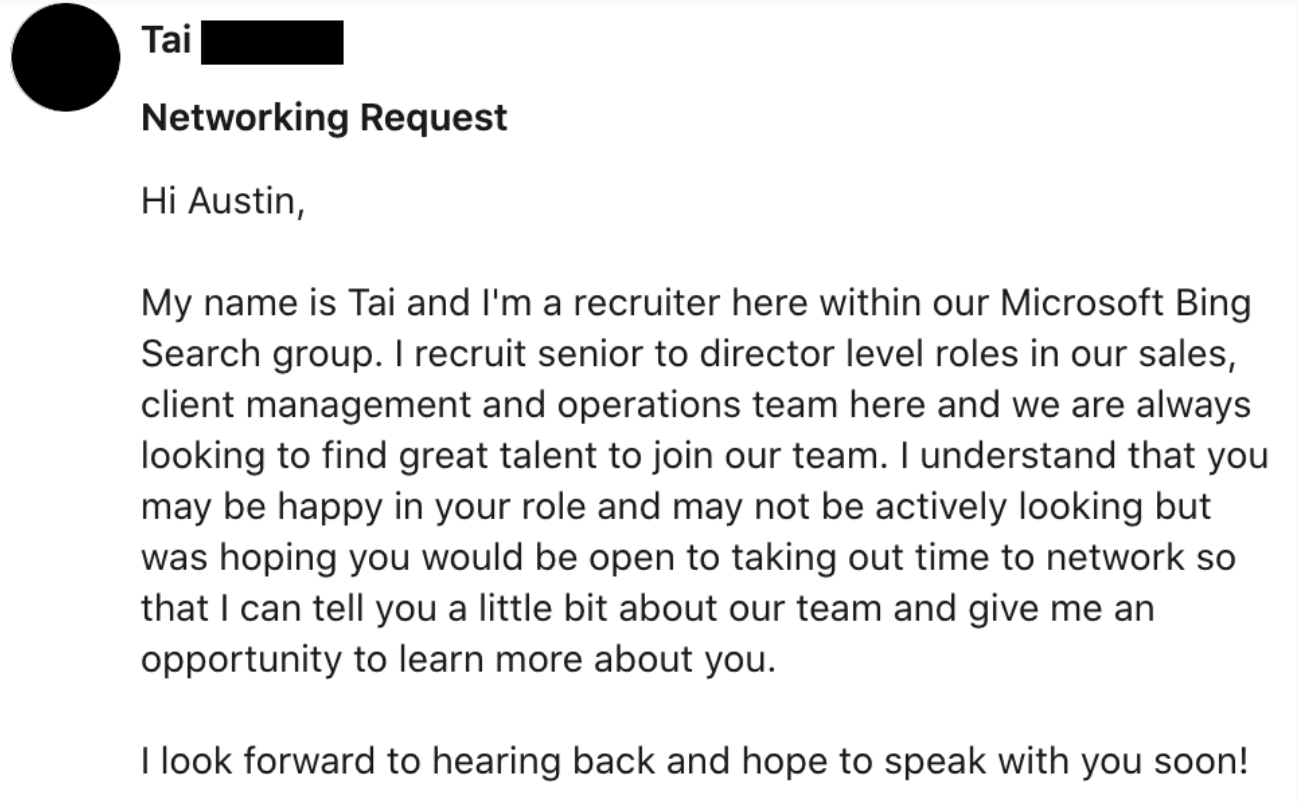Viewport: 1298px width, 802px height.
Task: Click the text "join our team"
Action: click(x=785, y=456)
